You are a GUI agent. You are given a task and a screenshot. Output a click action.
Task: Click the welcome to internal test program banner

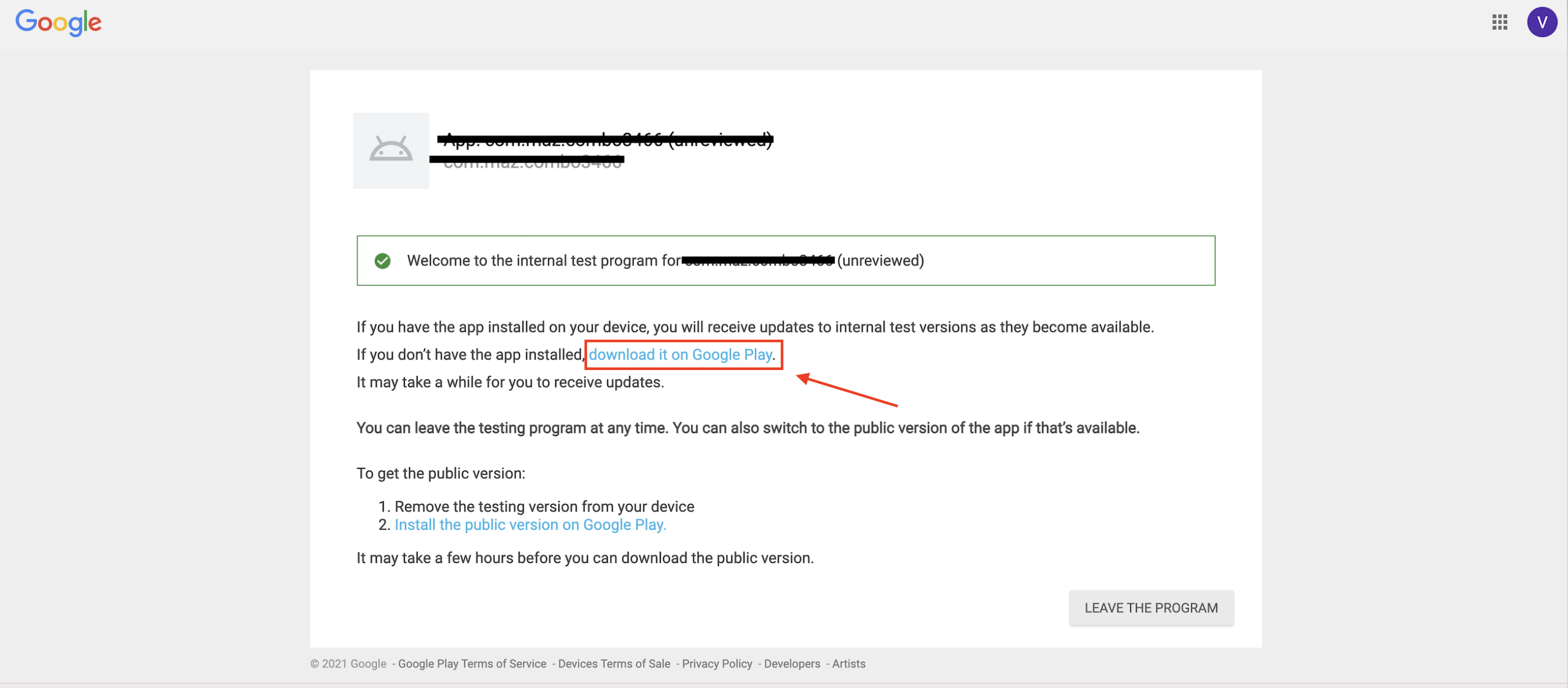(x=785, y=261)
